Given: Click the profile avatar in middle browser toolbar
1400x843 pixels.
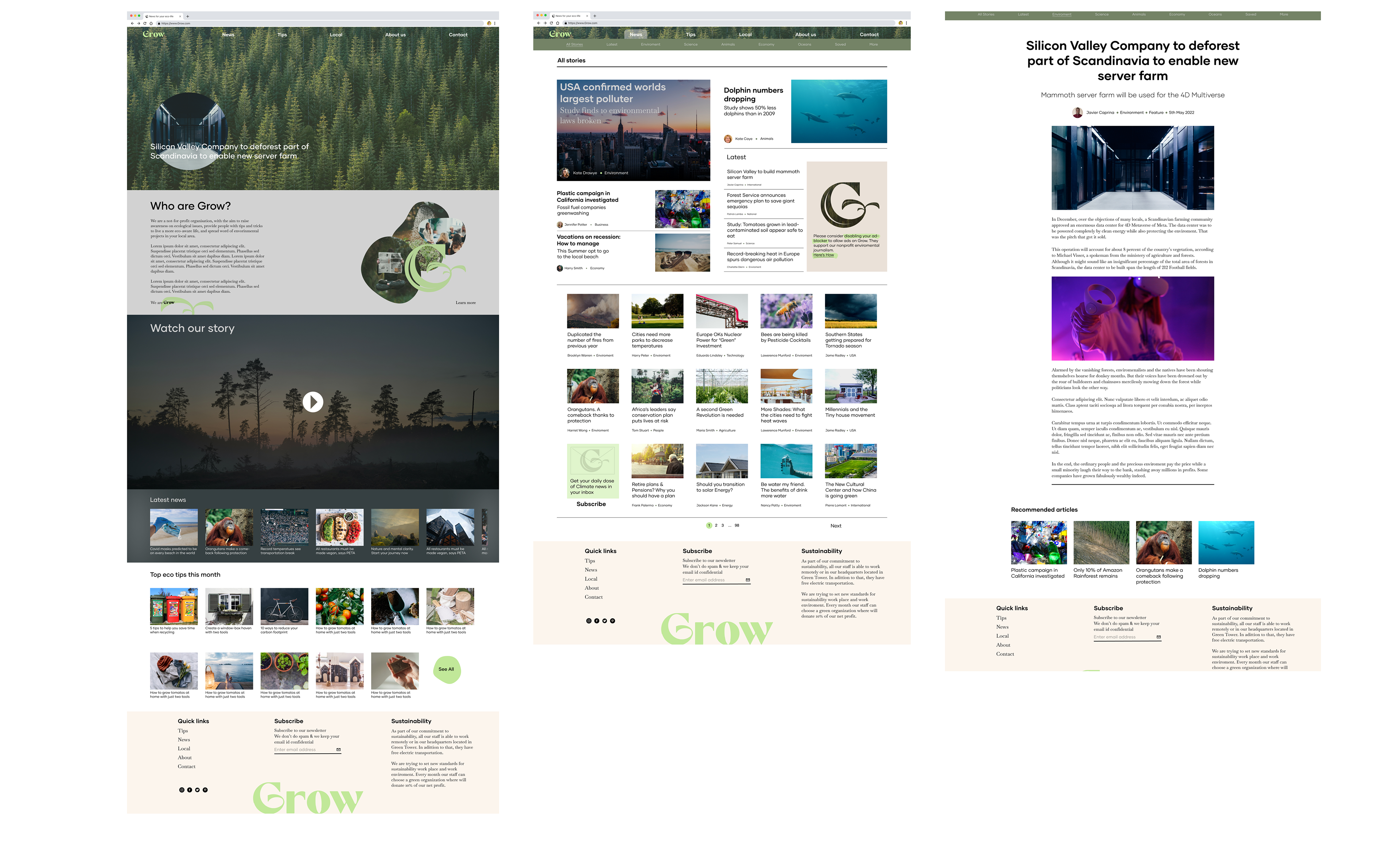Looking at the screenshot, I should [x=901, y=23].
